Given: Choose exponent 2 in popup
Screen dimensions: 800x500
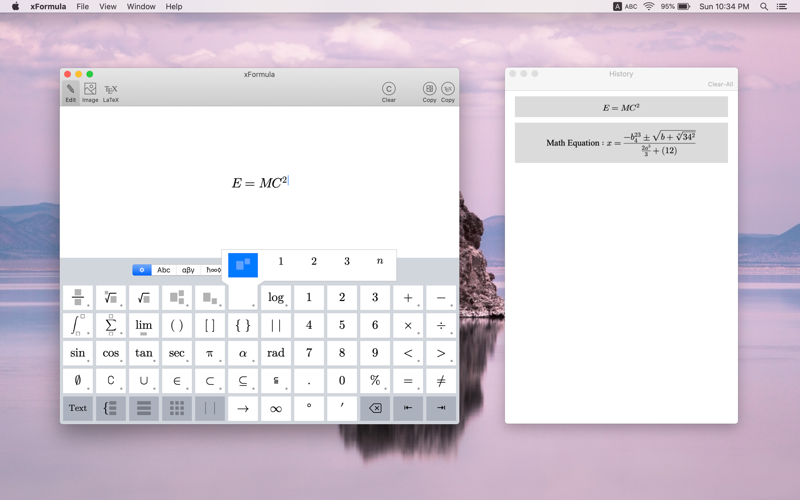Looking at the screenshot, I should 314,261.
